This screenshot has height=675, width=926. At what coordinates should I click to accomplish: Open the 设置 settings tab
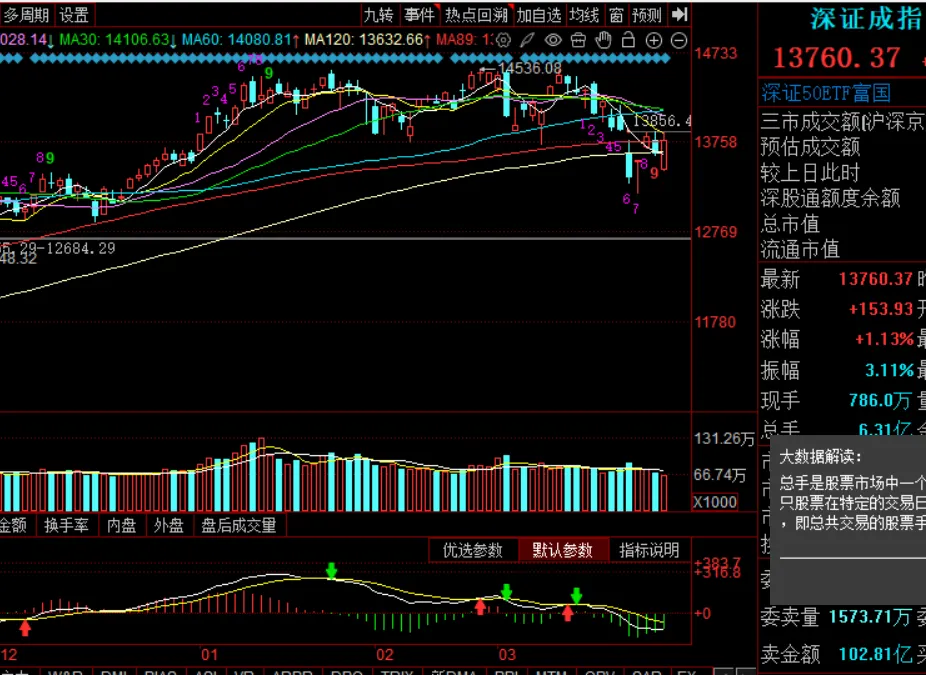(74, 14)
